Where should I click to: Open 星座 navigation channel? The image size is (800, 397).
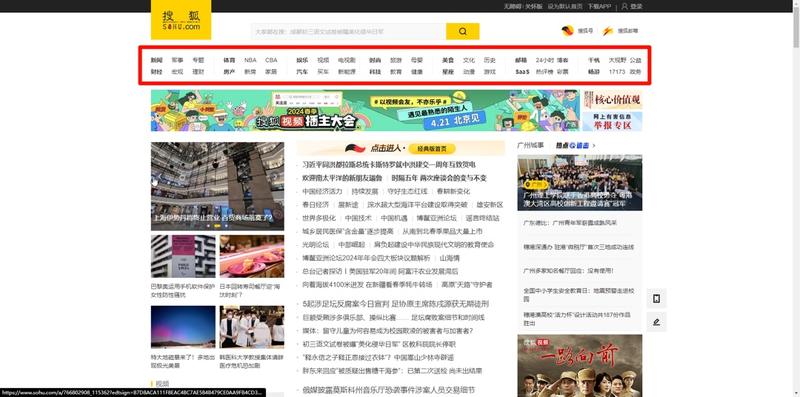pos(447,72)
